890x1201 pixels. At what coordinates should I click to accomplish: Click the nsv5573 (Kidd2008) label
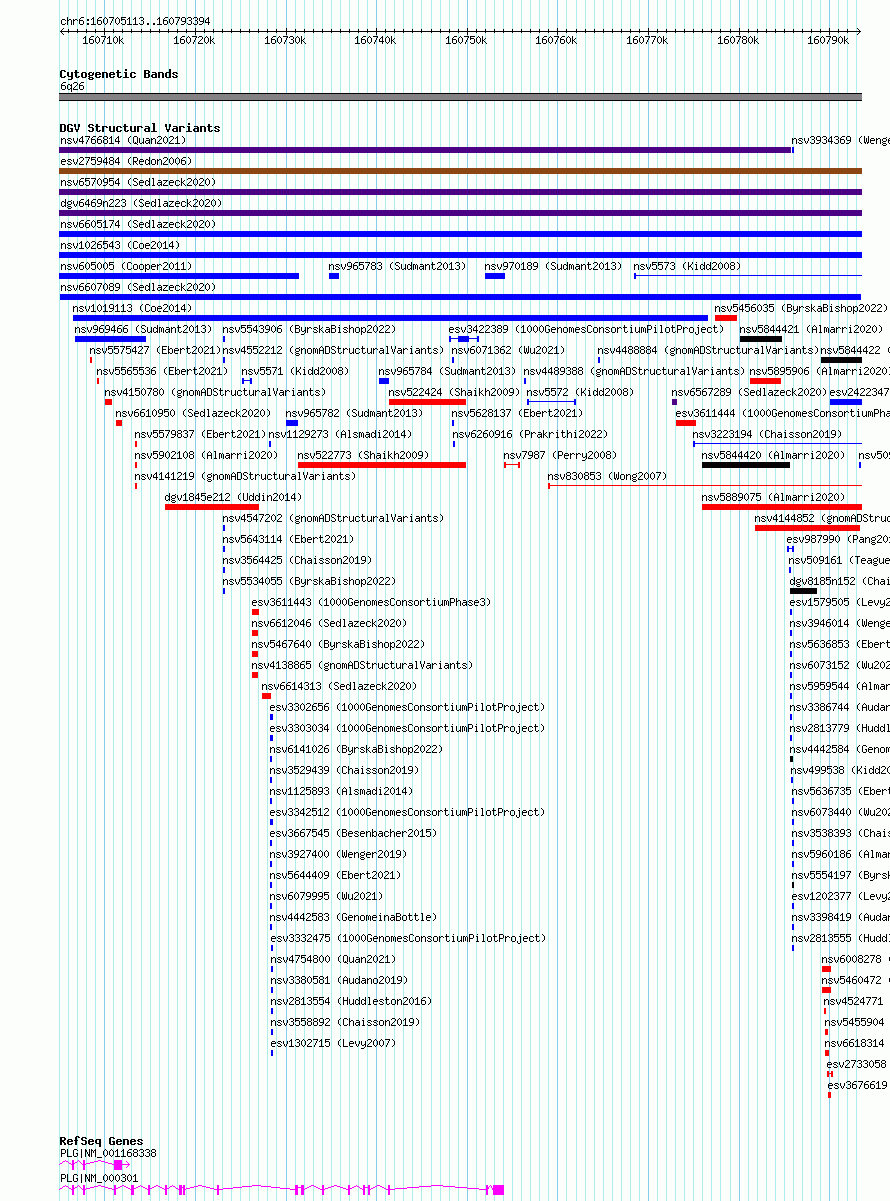click(x=688, y=266)
